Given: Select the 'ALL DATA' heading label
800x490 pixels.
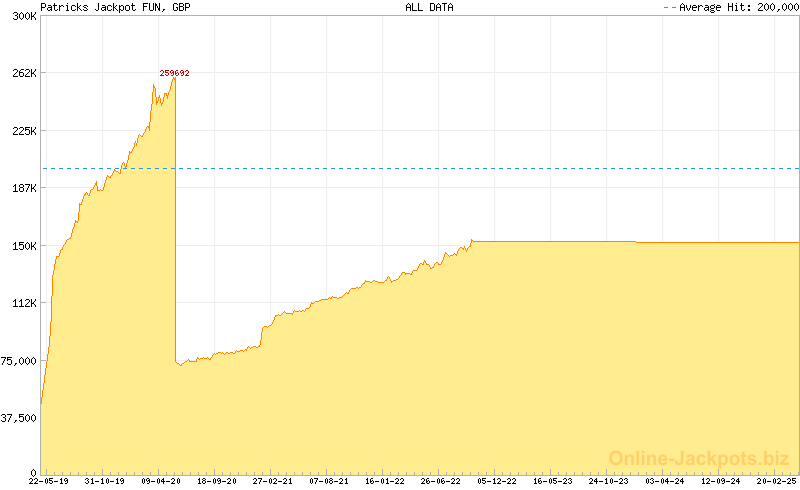Looking at the screenshot, I should (x=429, y=7).
